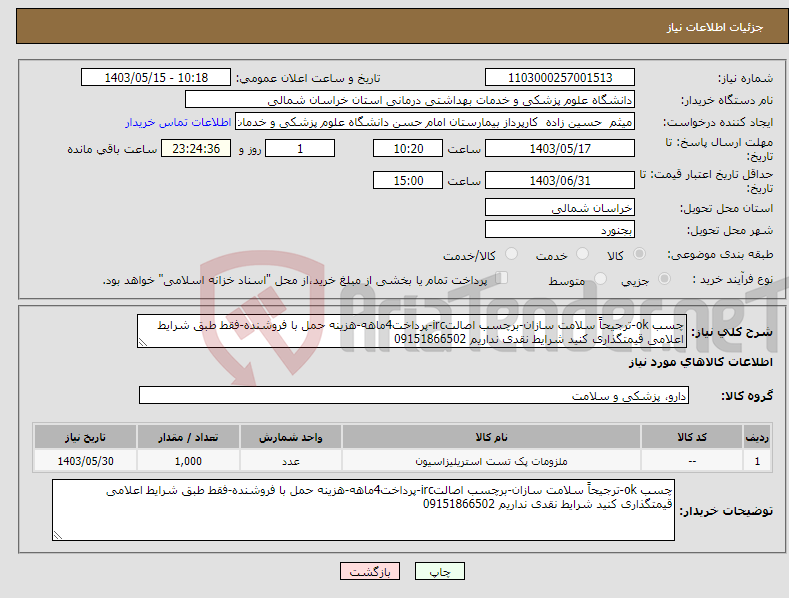Select the خدمت radio button
789x598 pixels.
click(582, 254)
